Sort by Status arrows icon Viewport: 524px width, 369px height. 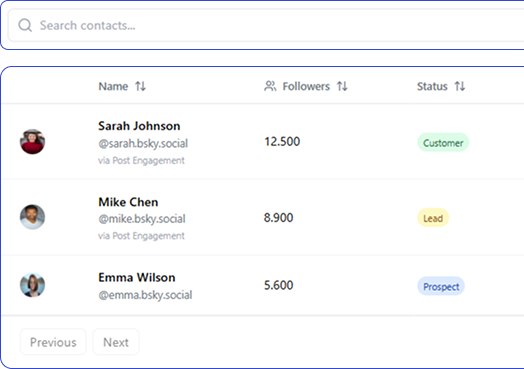click(460, 86)
